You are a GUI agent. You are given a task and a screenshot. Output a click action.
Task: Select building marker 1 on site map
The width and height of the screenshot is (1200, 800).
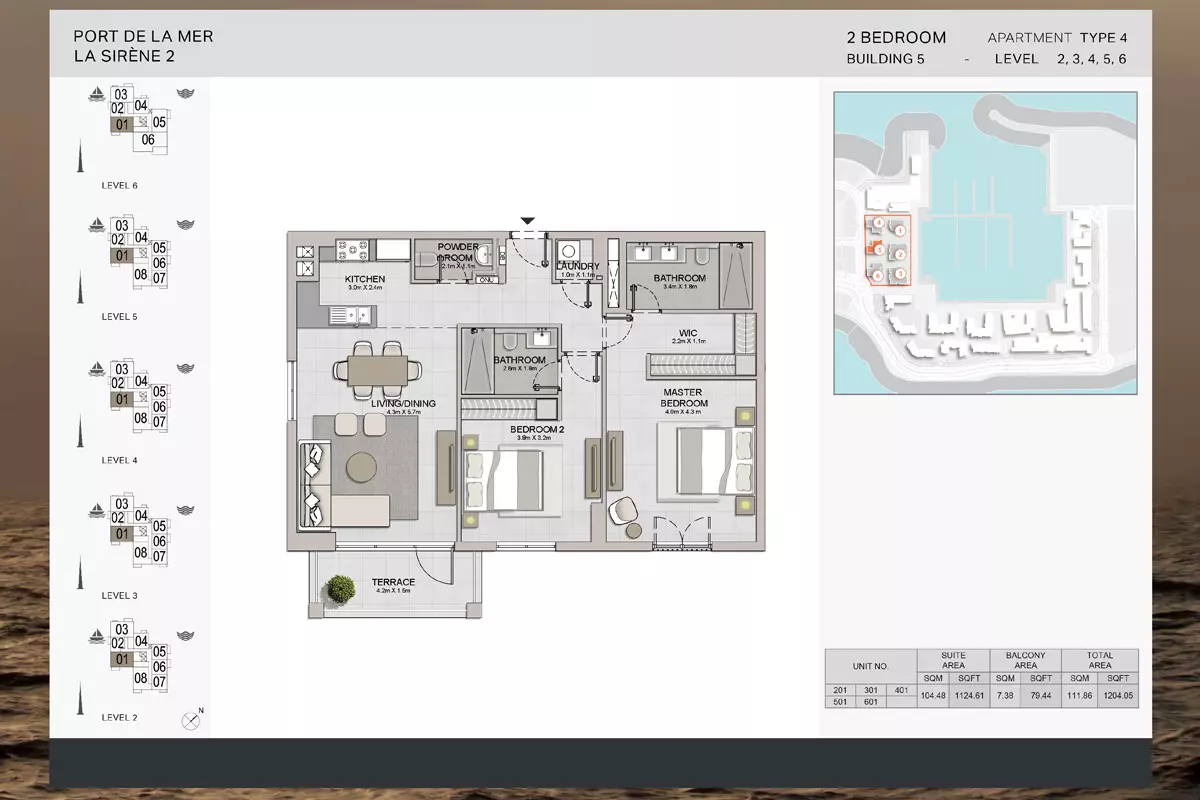[900, 231]
